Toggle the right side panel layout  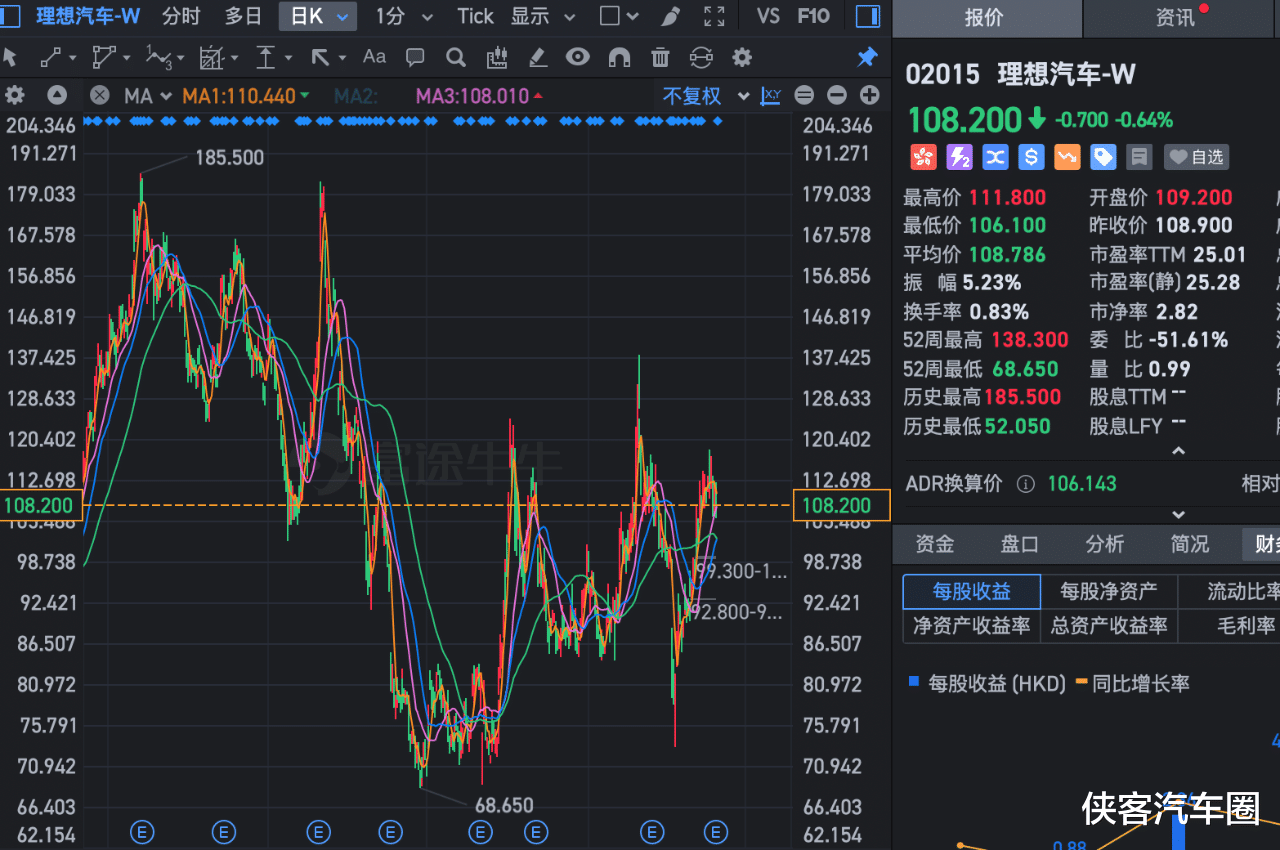[869, 16]
